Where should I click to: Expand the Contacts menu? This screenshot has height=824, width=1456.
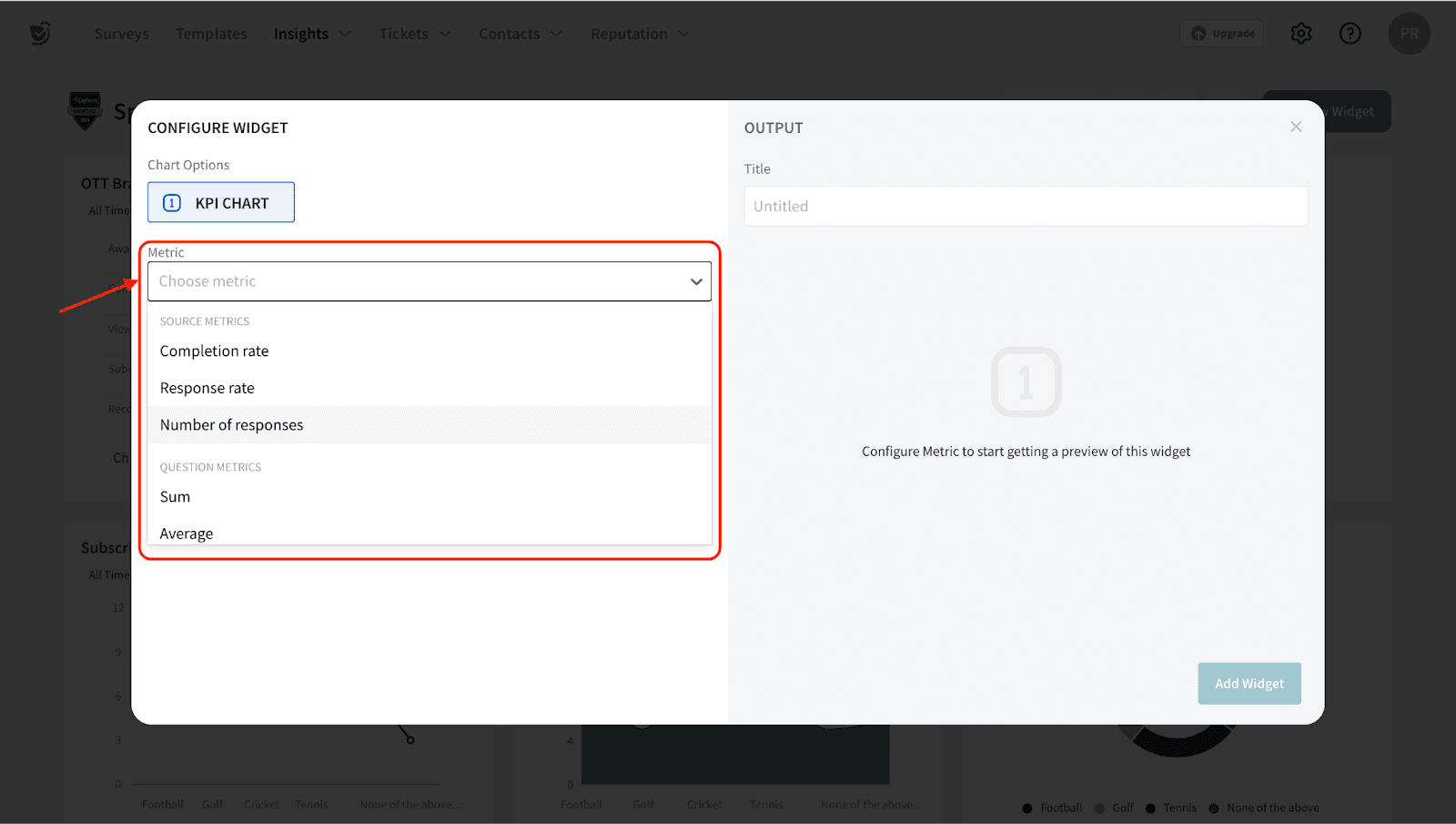pos(520,34)
